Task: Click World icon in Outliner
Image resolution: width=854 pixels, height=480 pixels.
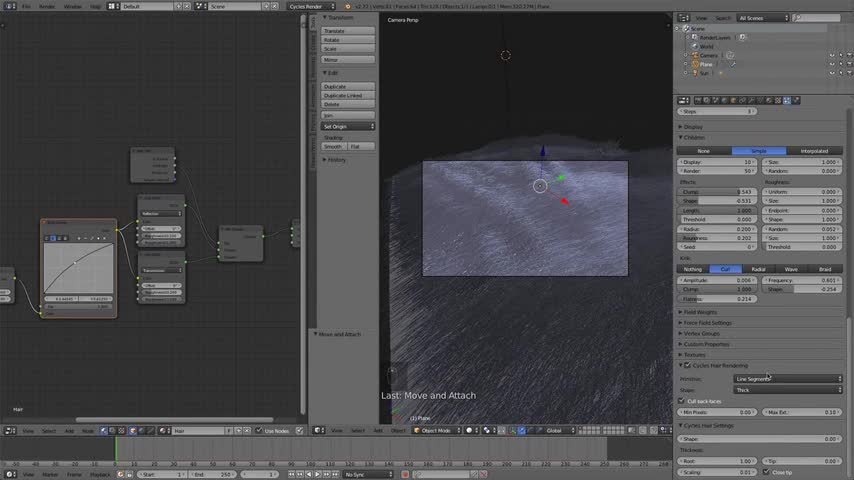Action: tap(695, 46)
